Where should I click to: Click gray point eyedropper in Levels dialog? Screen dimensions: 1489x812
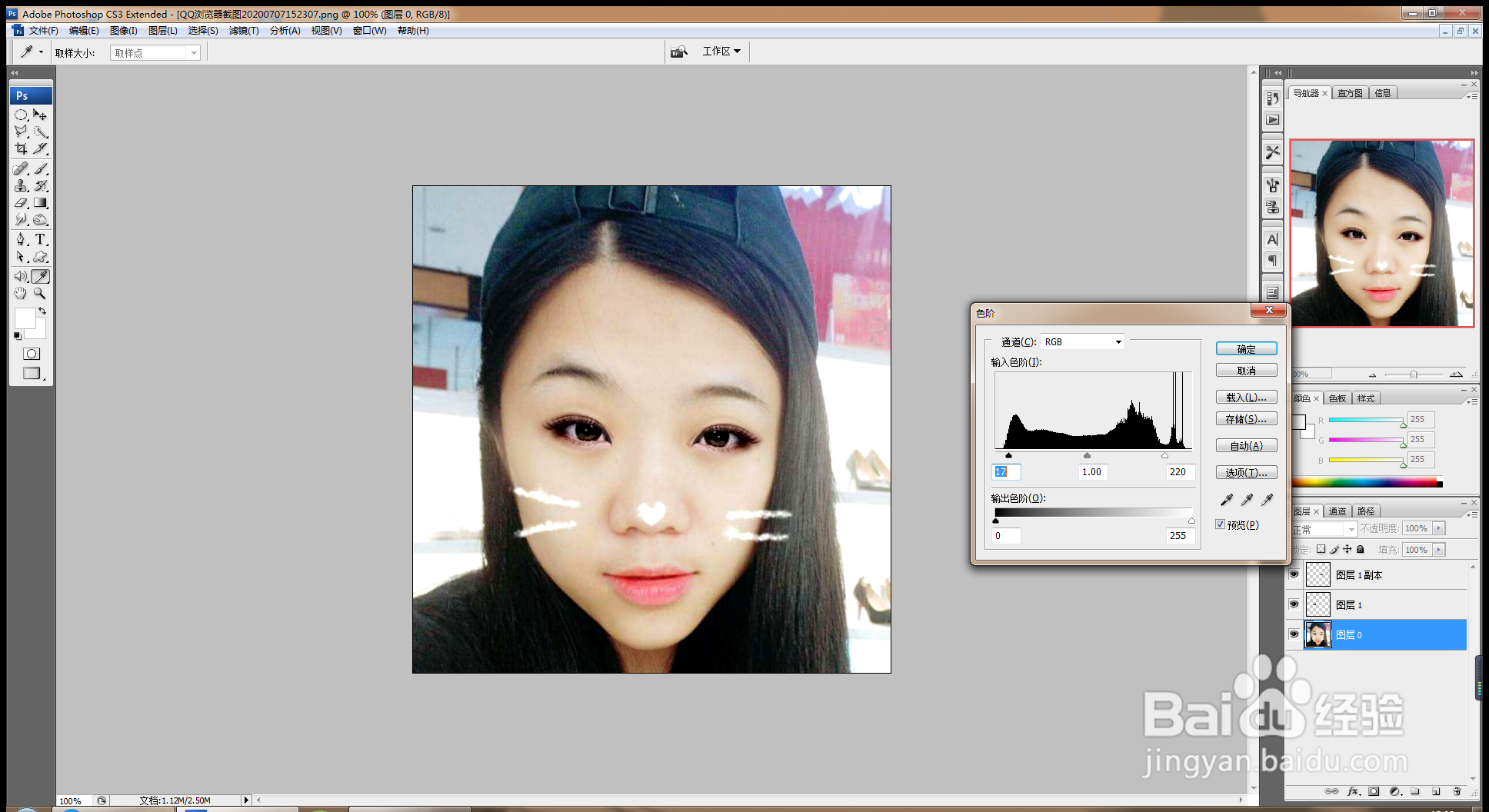(1247, 500)
